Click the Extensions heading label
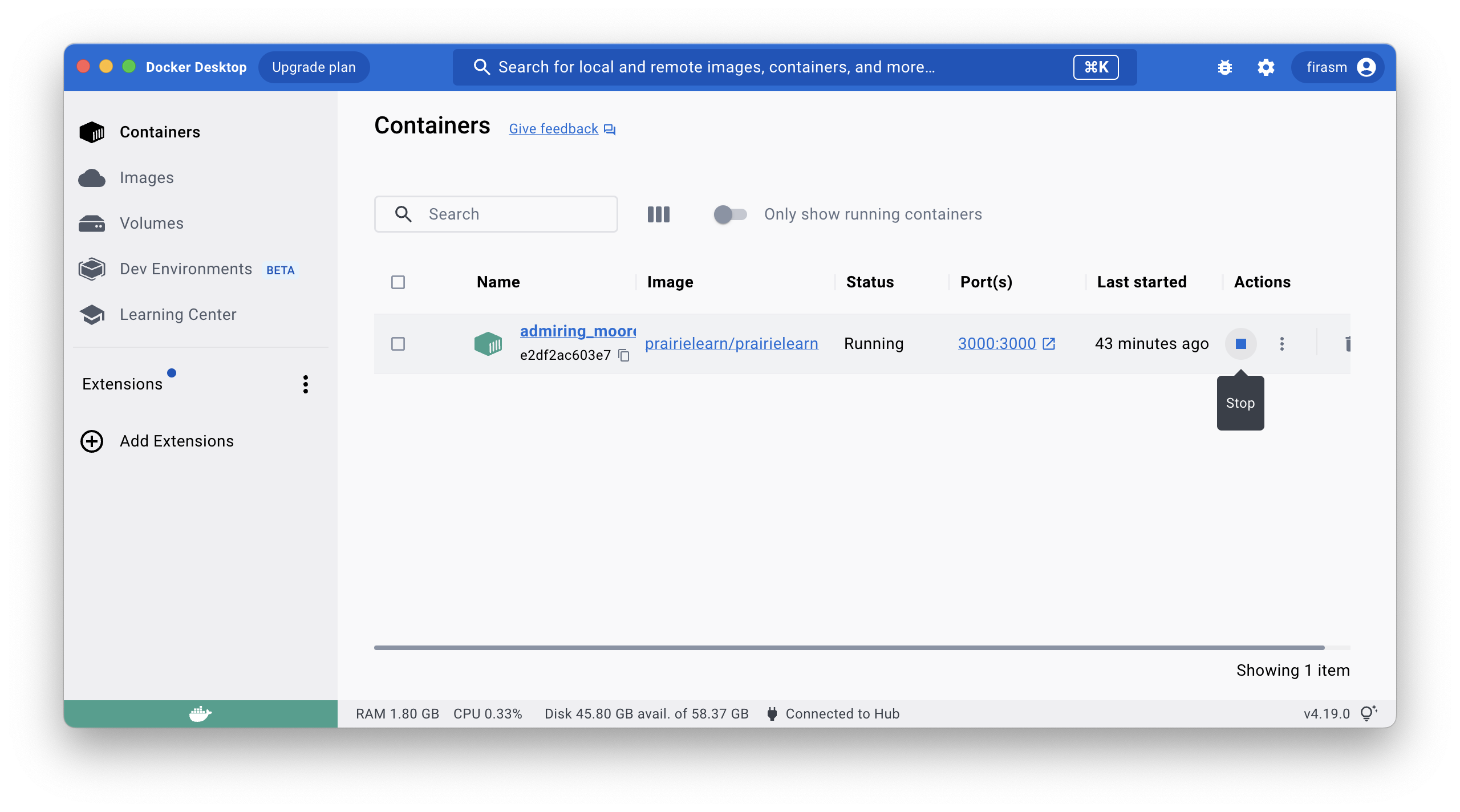This screenshot has height=812, width=1460. click(123, 384)
